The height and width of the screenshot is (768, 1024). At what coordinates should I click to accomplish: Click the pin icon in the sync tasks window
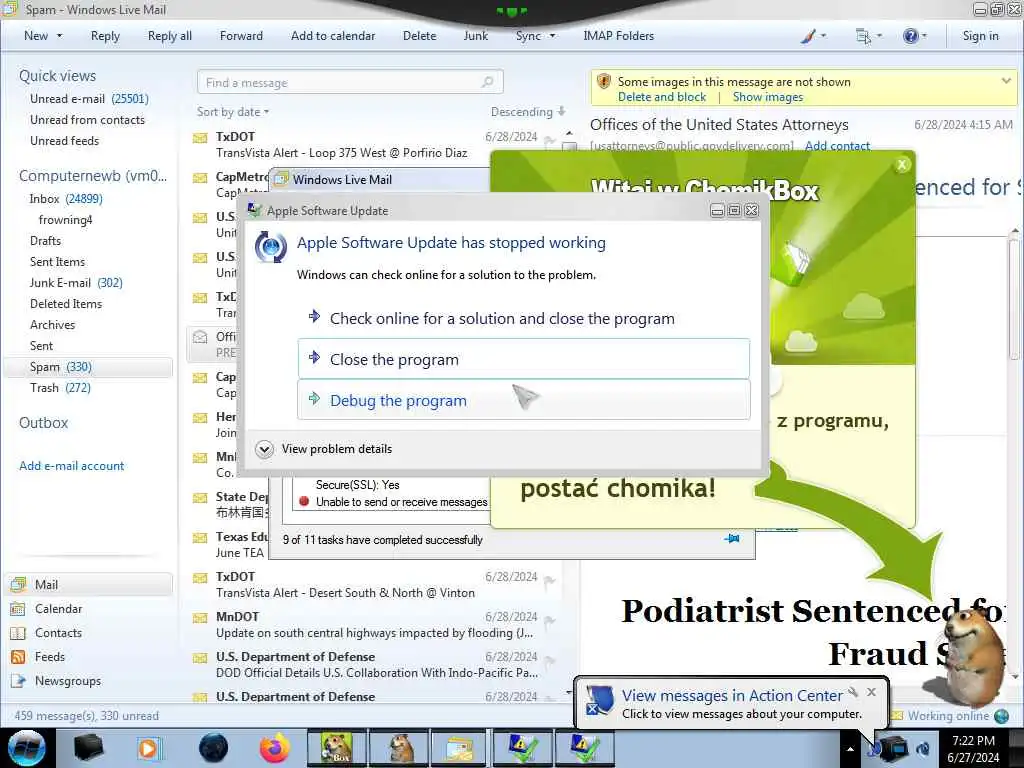[x=732, y=539]
